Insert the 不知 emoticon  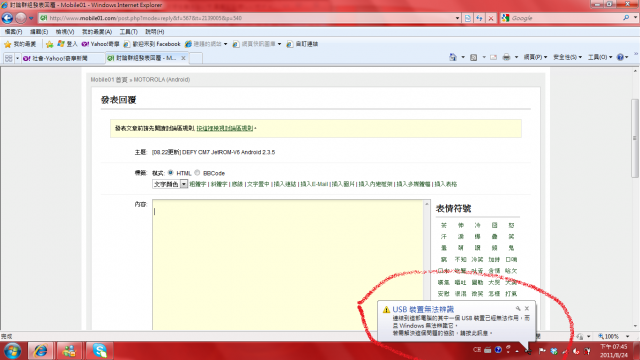point(460,259)
